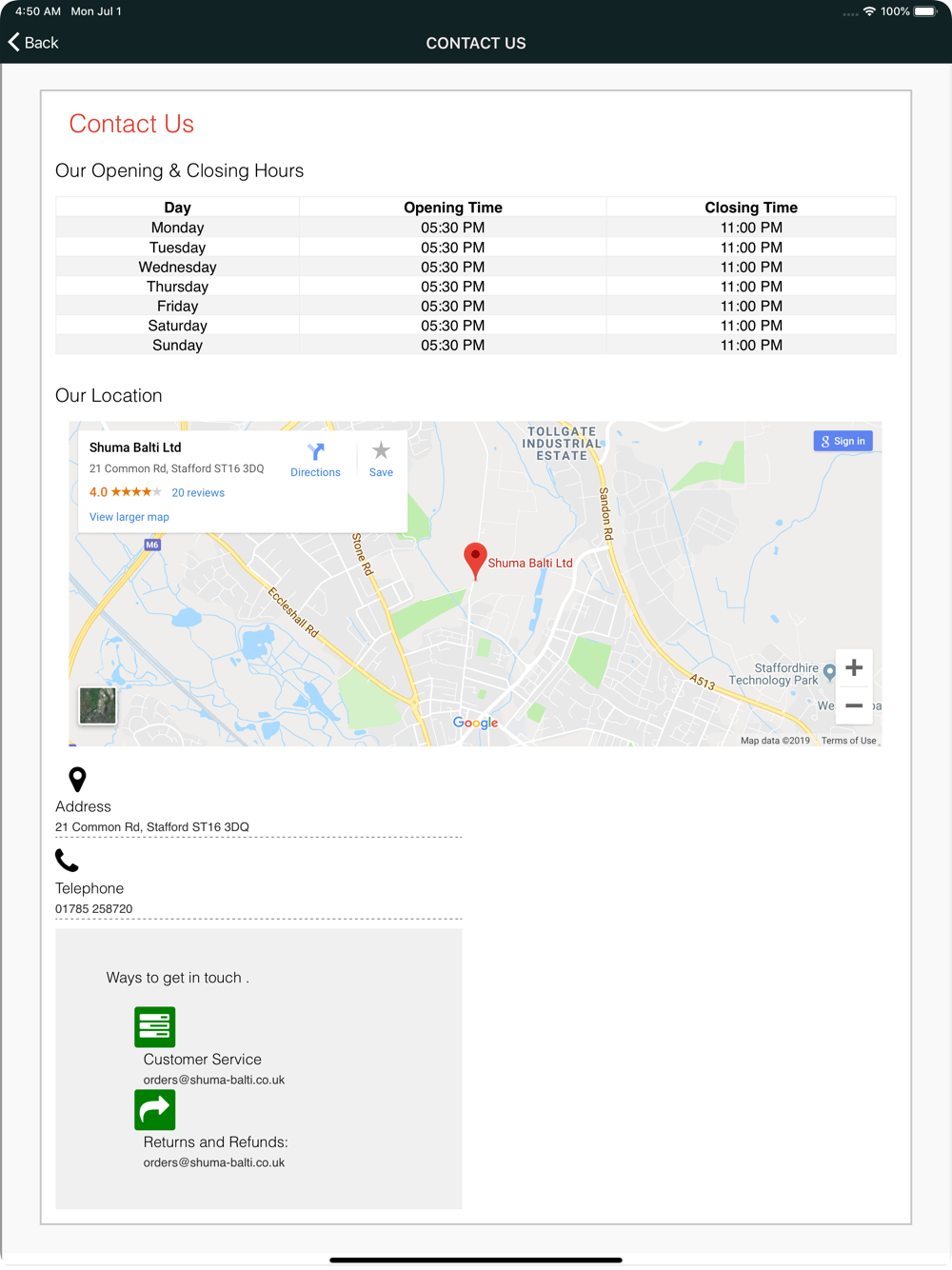Open Directions for Shuma Balti Ltd

(x=315, y=460)
